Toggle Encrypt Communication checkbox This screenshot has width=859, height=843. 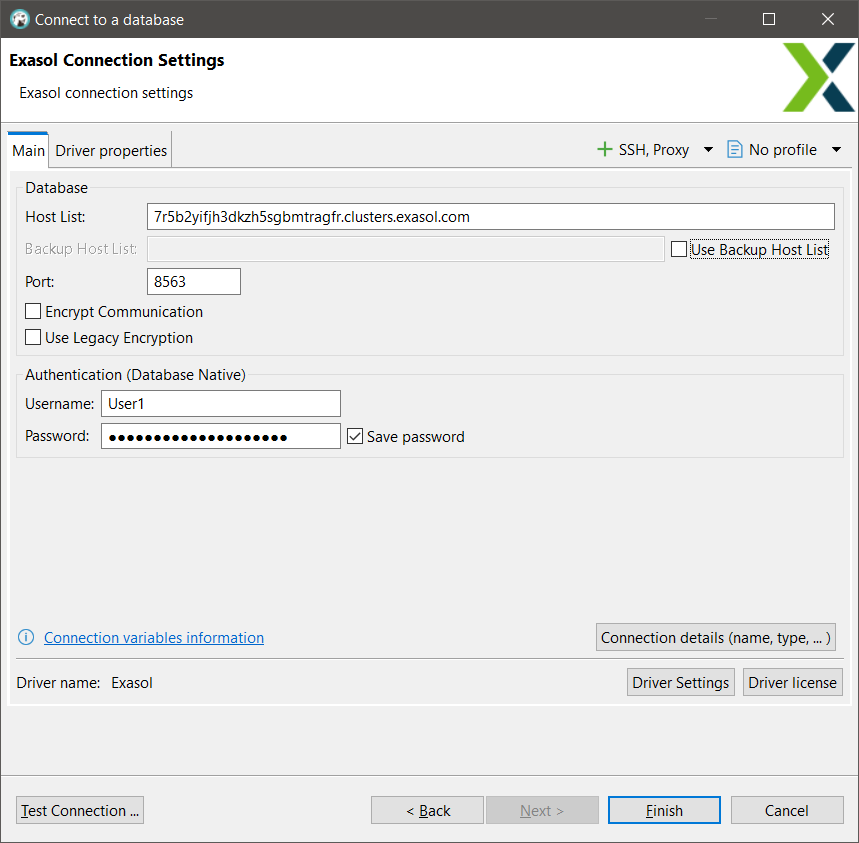33,312
